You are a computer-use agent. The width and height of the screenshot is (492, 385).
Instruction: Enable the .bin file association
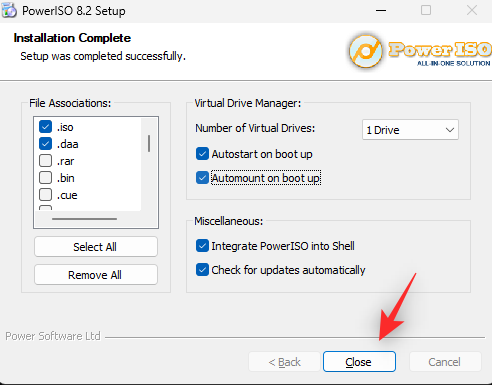click(x=45, y=178)
